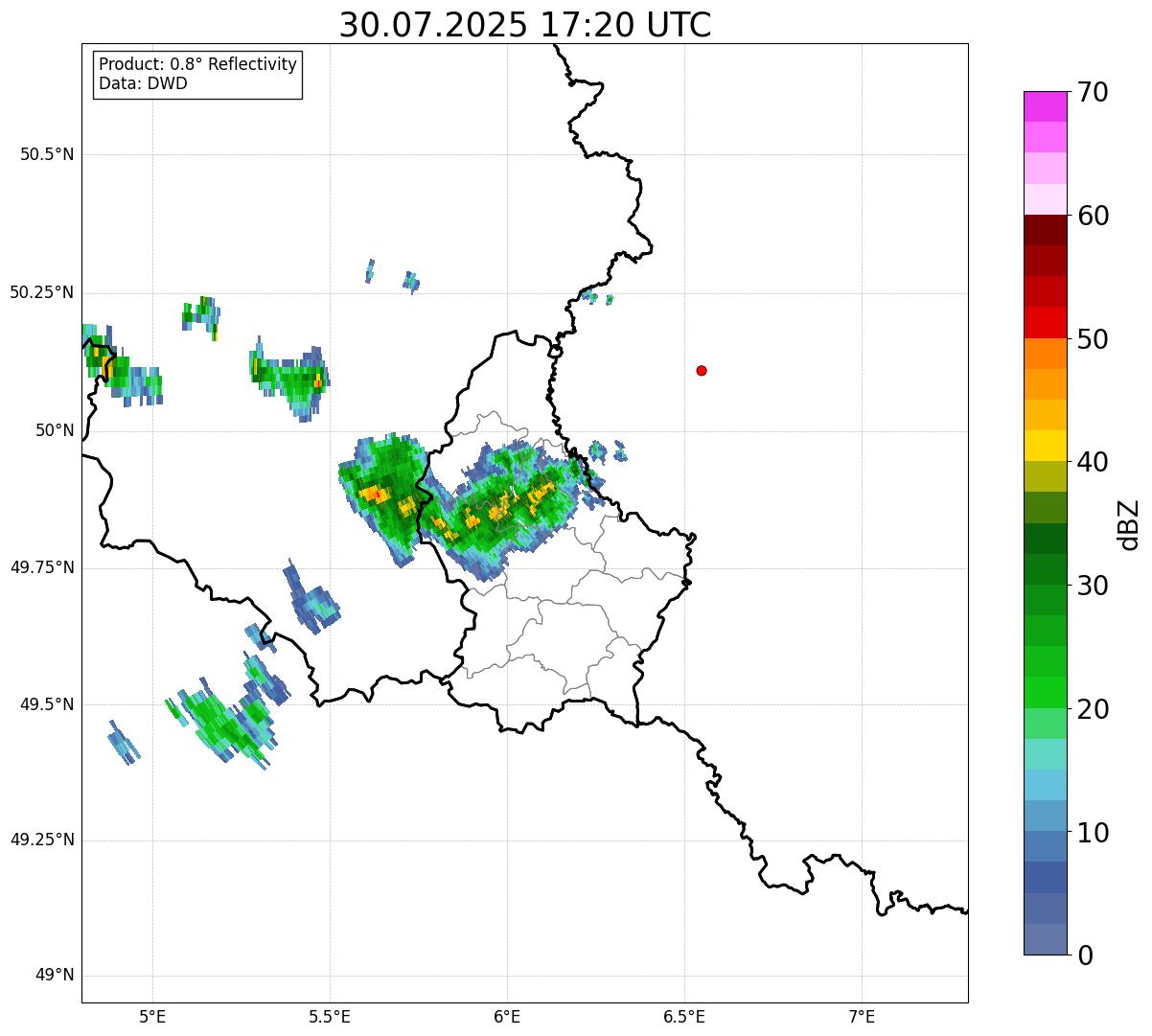Click the light blue swatch just above 10
This screenshot has height=1036, width=1152.
tap(1045, 817)
